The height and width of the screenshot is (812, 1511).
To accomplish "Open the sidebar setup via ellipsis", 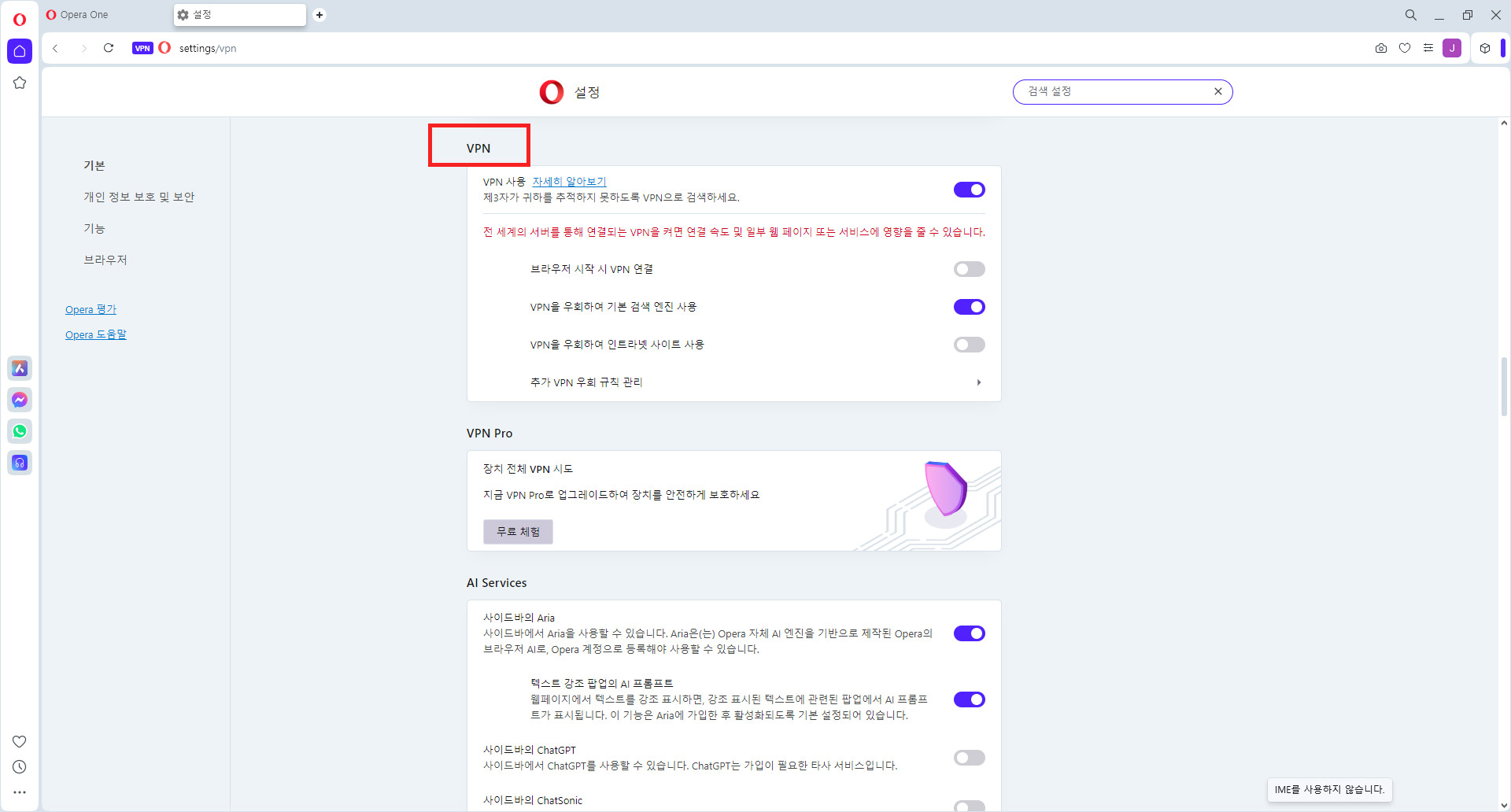I will click(19, 792).
